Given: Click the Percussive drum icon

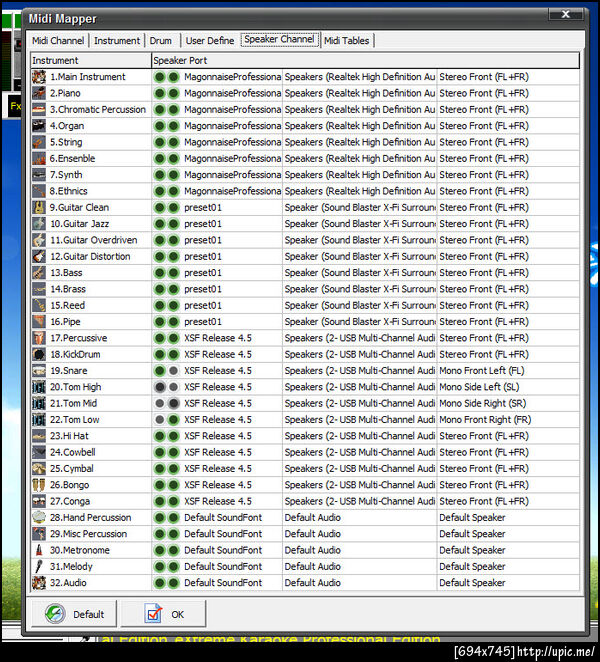Looking at the screenshot, I should [x=39, y=338].
